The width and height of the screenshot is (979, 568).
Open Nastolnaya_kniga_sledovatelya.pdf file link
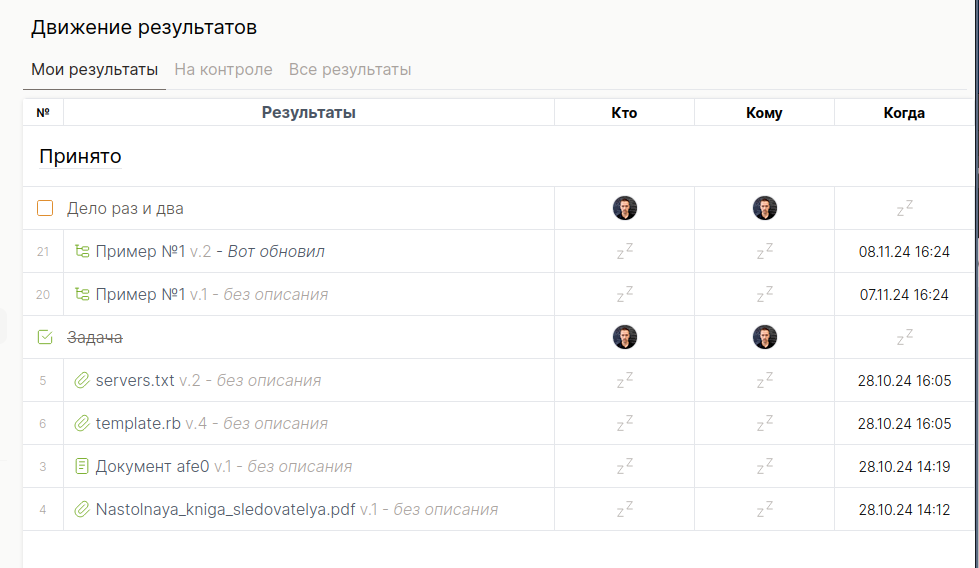click(x=225, y=509)
